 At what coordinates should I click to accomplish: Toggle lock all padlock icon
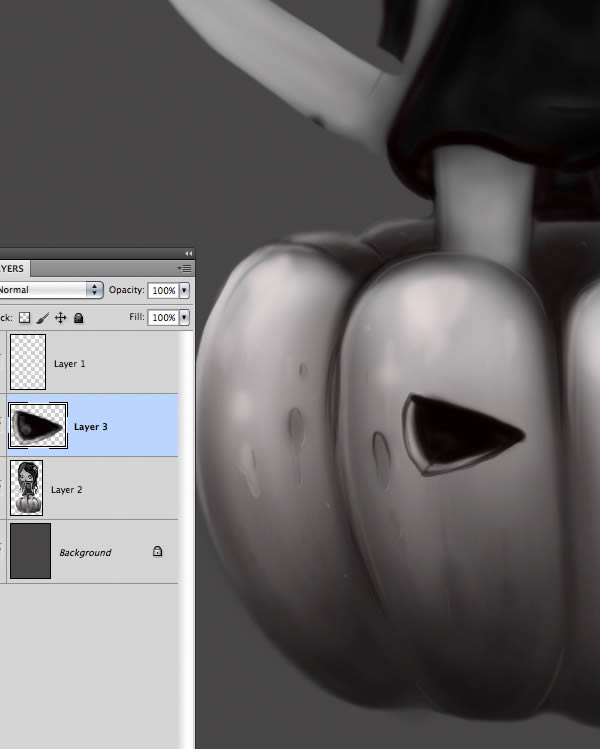[x=79, y=318]
